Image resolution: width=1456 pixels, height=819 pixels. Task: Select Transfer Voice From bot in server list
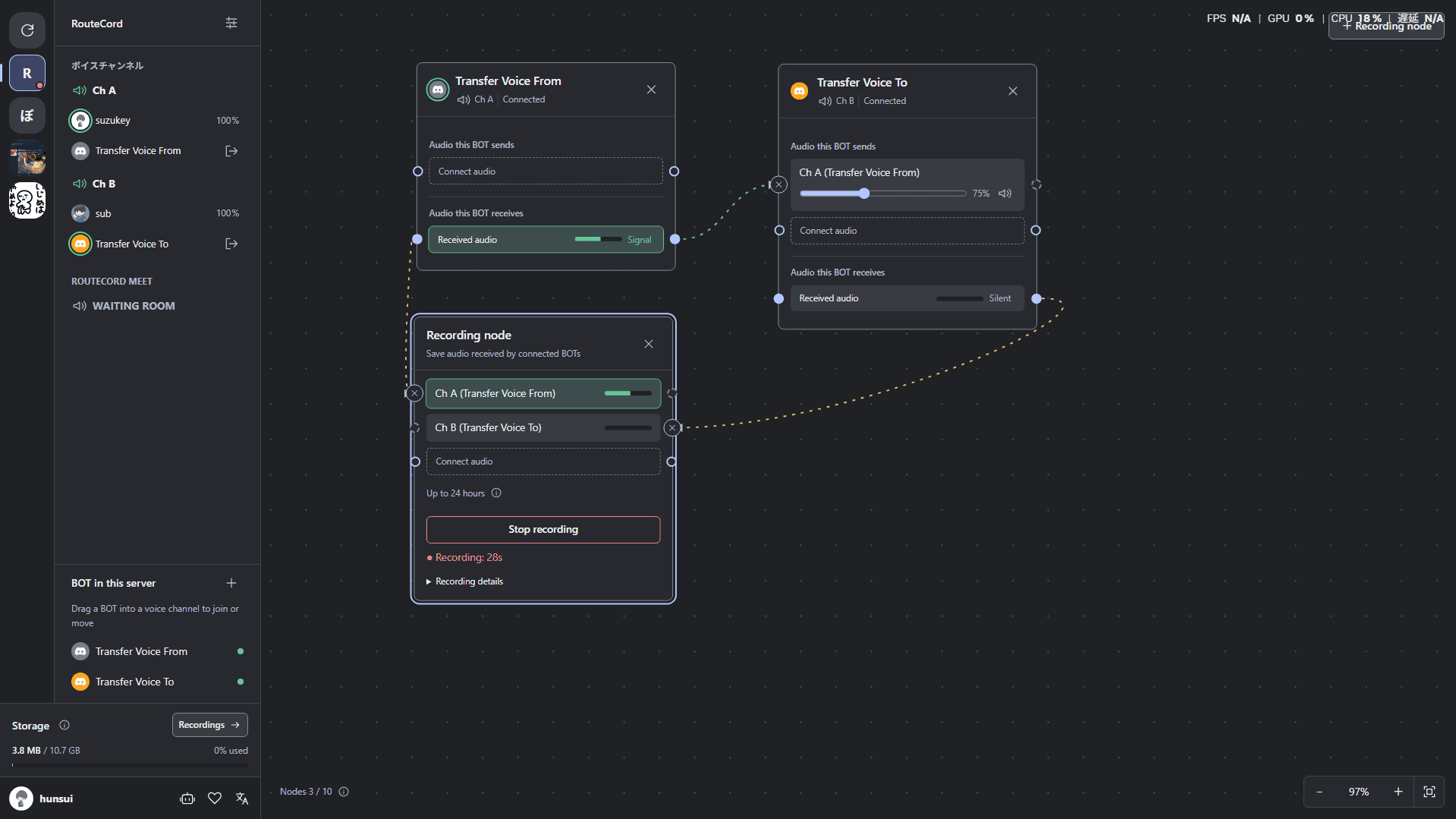(x=157, y=651)
